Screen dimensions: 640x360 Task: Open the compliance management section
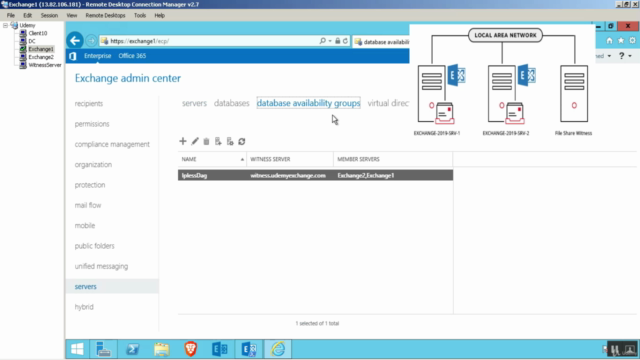tap(112, 144)
